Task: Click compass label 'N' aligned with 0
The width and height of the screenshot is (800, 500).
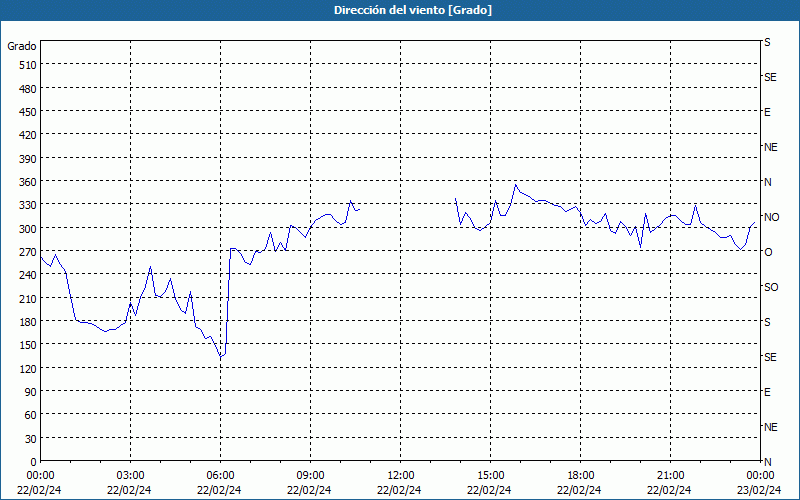Action: (x=768, y=462)
